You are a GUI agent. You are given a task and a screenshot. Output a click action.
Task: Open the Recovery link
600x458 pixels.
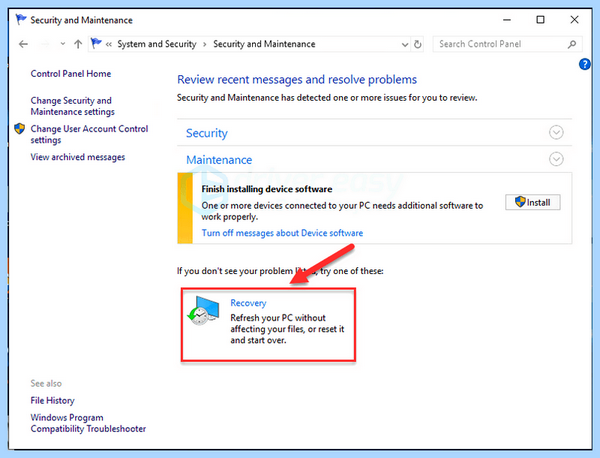point(248,303)
